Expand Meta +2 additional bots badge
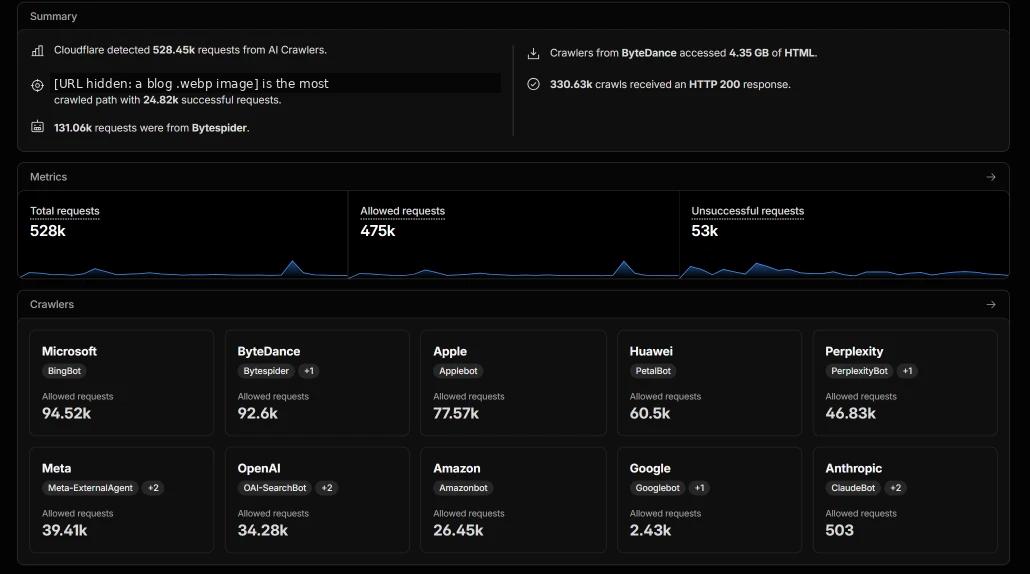The width and height of the screenshot is (1030, 574). [153, 488]
